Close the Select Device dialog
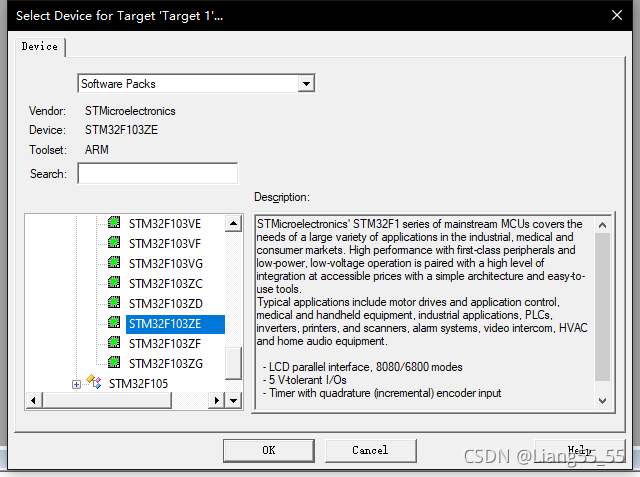This screenshot has width=640, height=477. click(617, 16)
